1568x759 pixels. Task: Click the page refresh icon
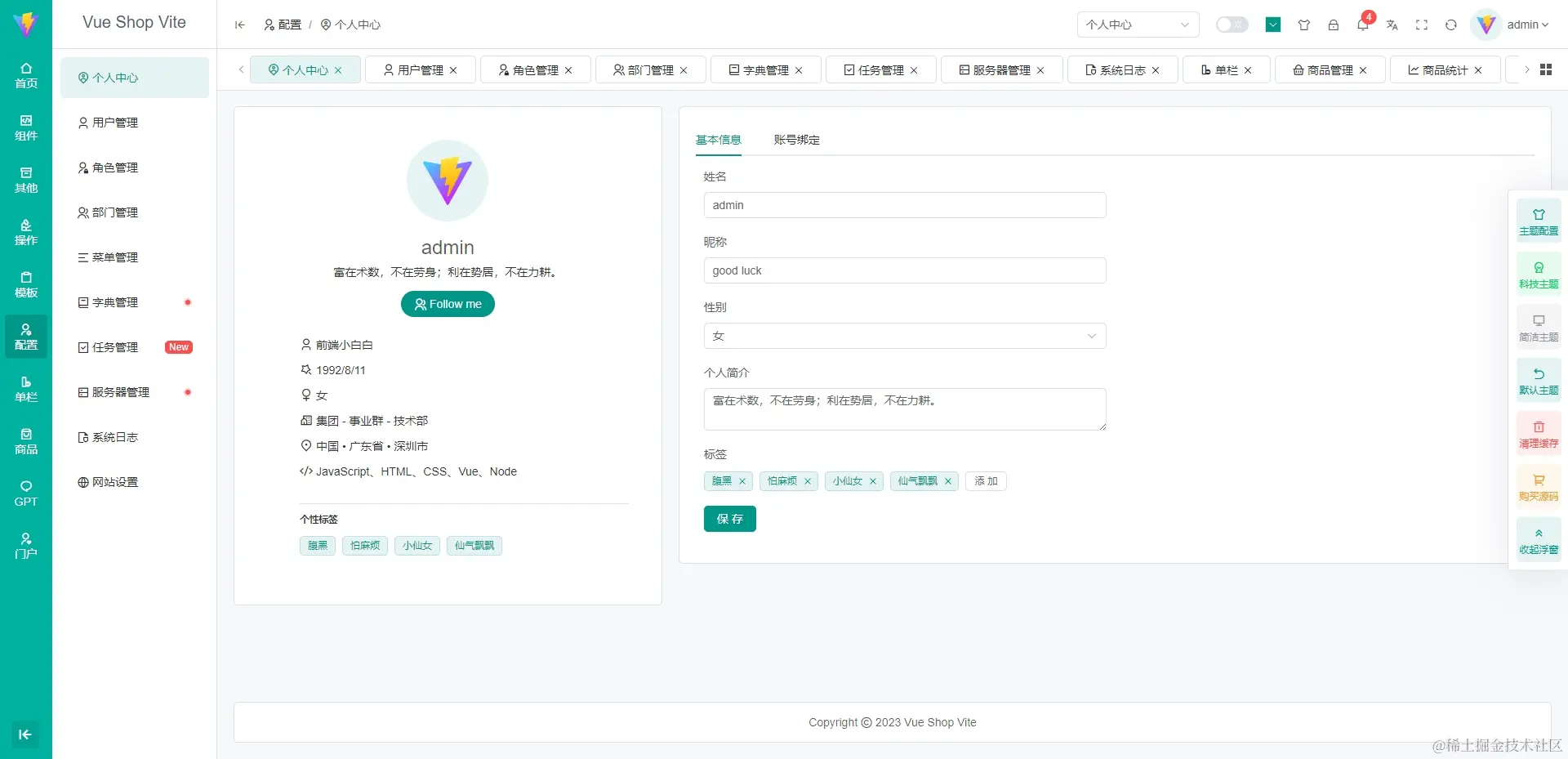tap(1451, 25)
